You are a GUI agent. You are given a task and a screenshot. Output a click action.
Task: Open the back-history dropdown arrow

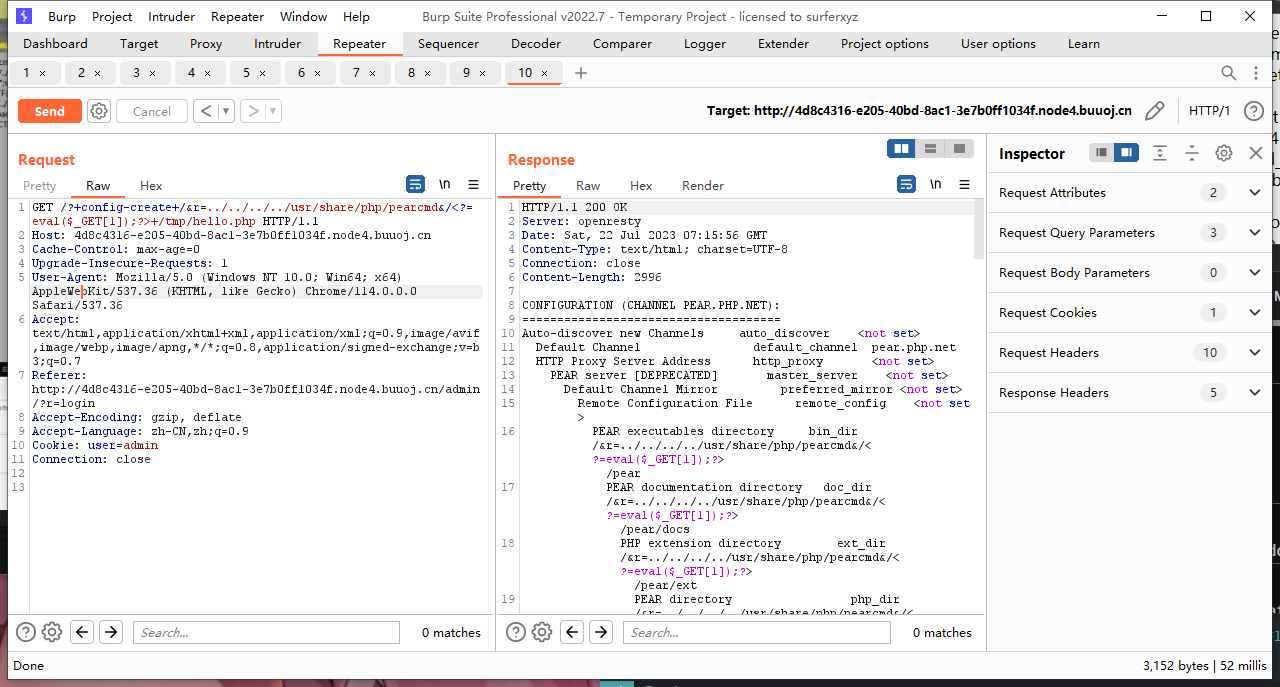coord(227,111)
